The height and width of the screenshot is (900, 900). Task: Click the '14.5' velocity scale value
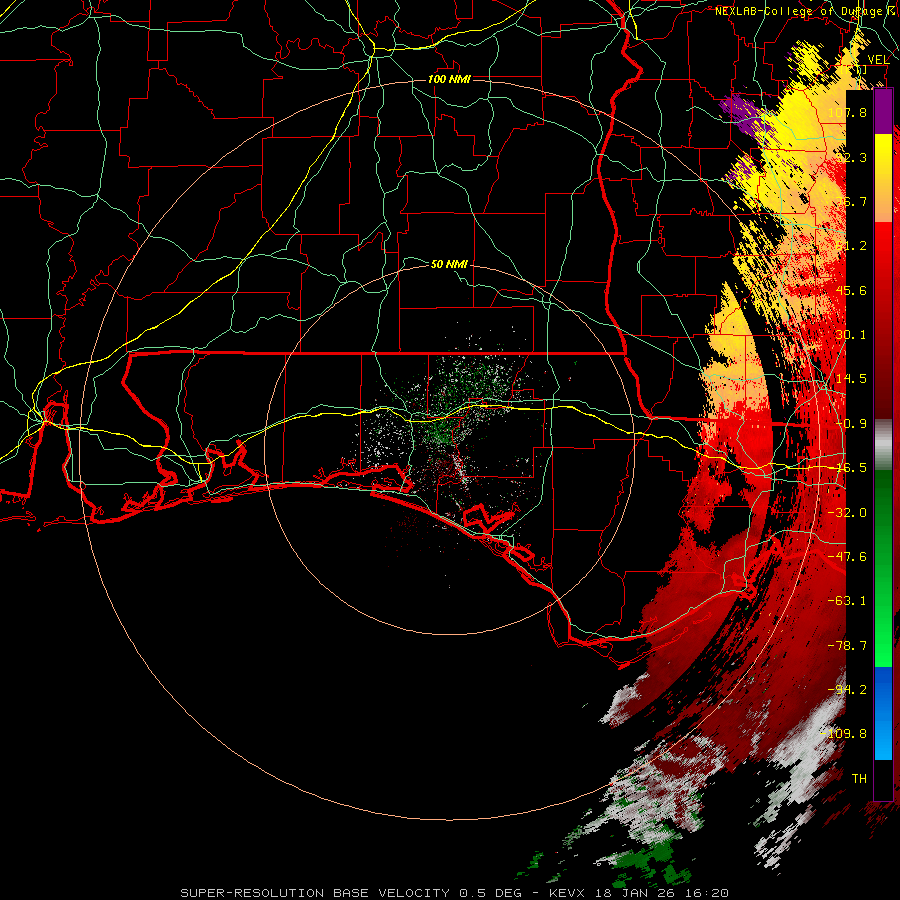click(851, 379)
